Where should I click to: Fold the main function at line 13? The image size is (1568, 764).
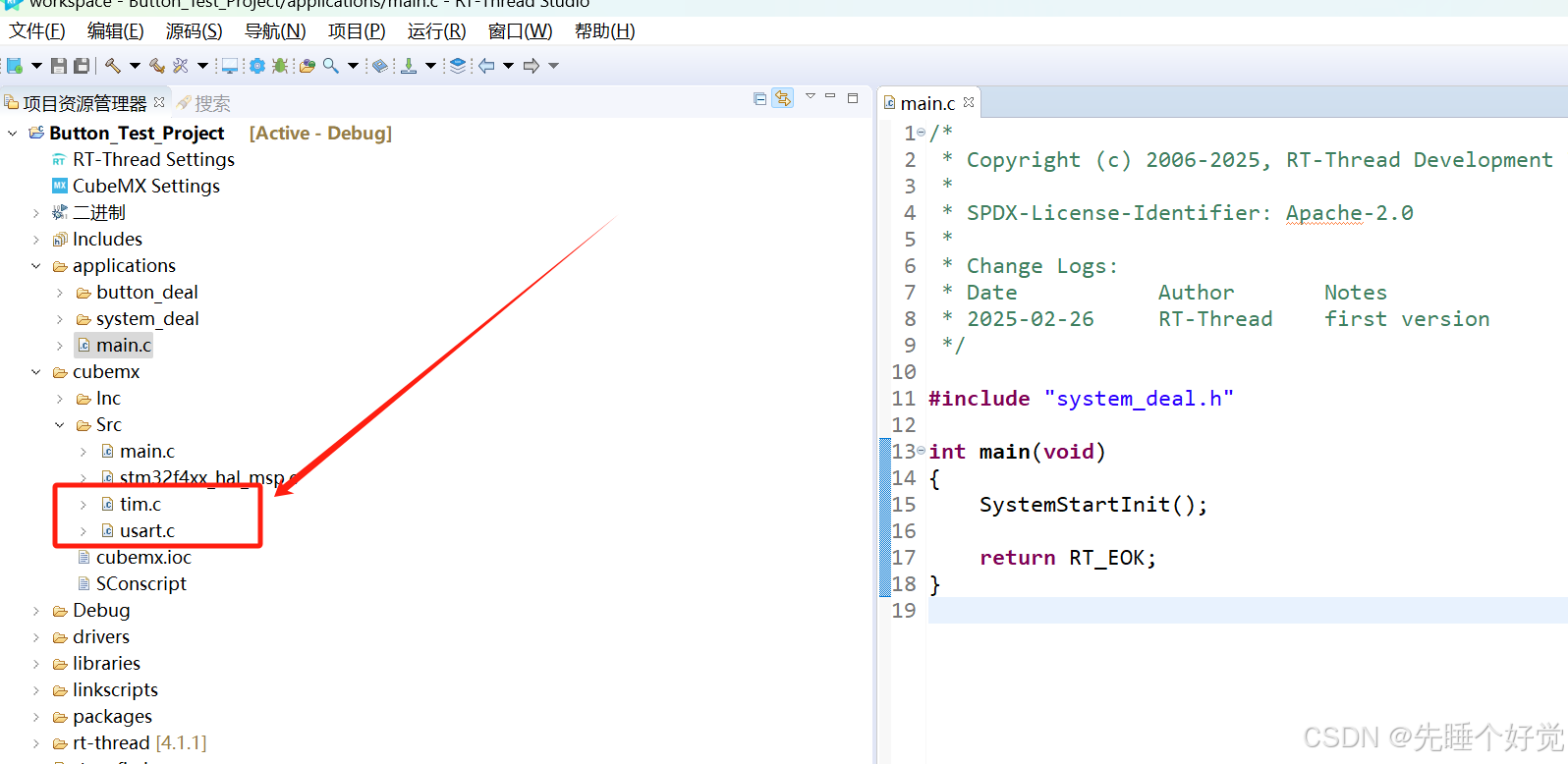click(x=922, y=451)
